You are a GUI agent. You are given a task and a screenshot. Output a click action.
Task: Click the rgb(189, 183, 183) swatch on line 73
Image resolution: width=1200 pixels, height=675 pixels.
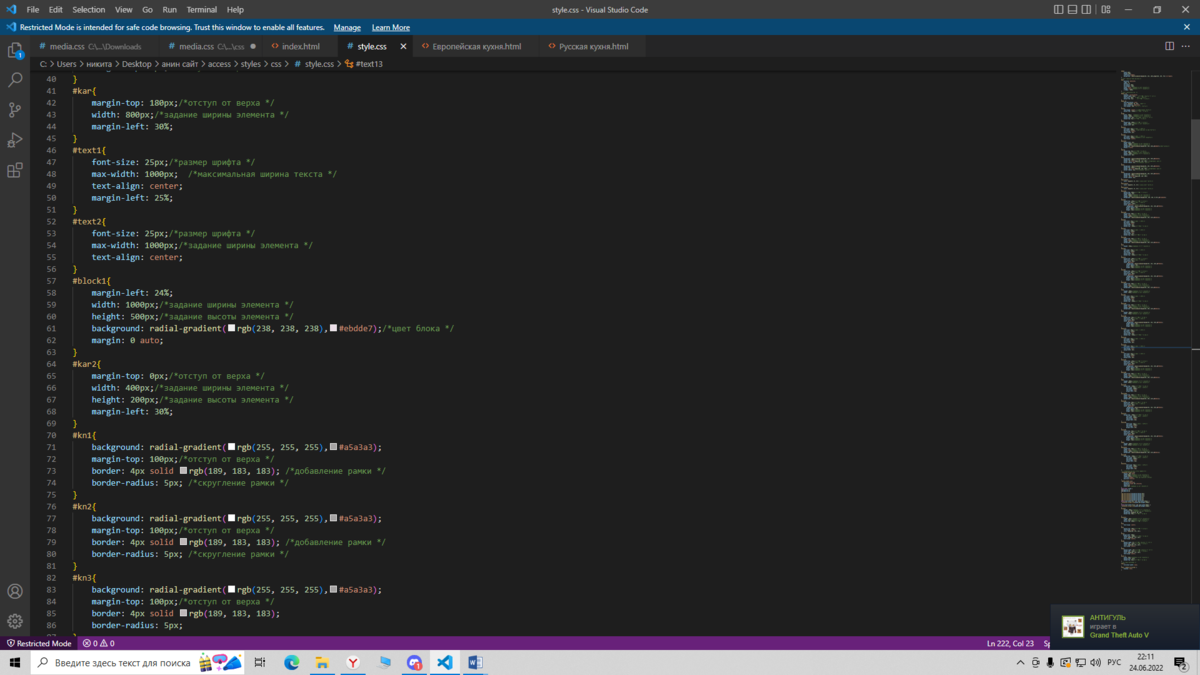click(x=183, y=471)
